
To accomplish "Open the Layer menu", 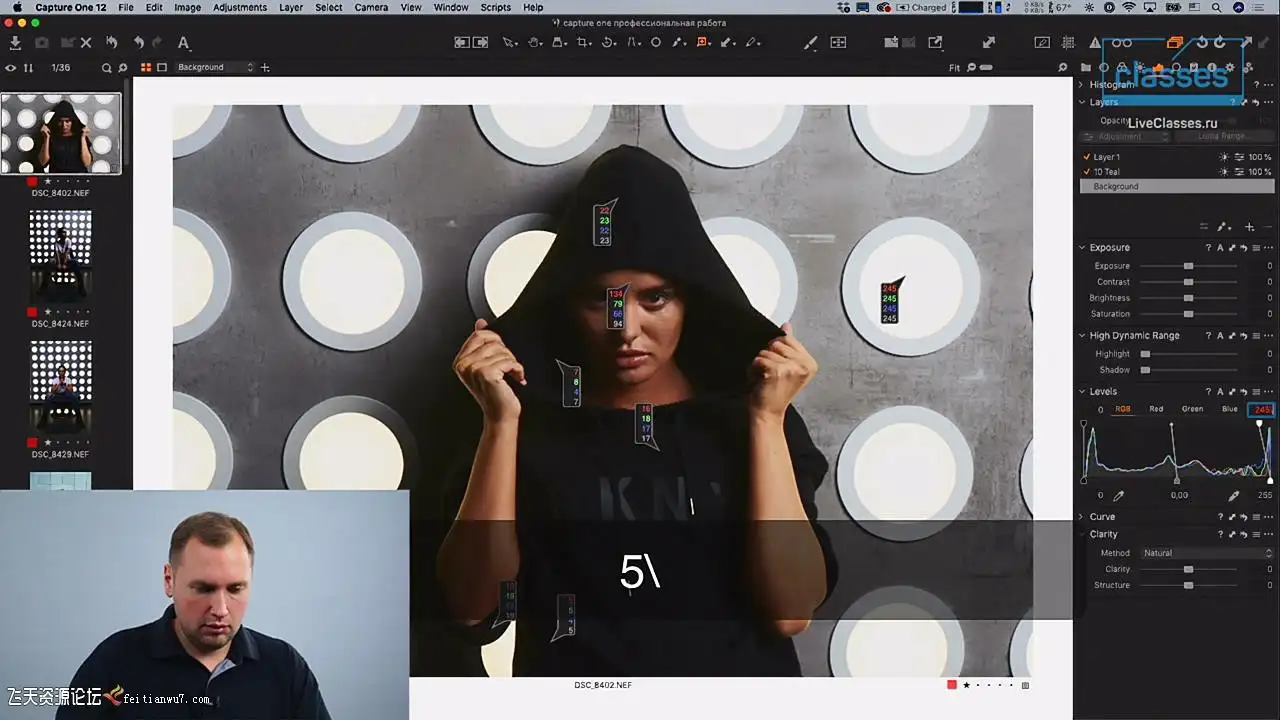I will [x=291, y=7].
